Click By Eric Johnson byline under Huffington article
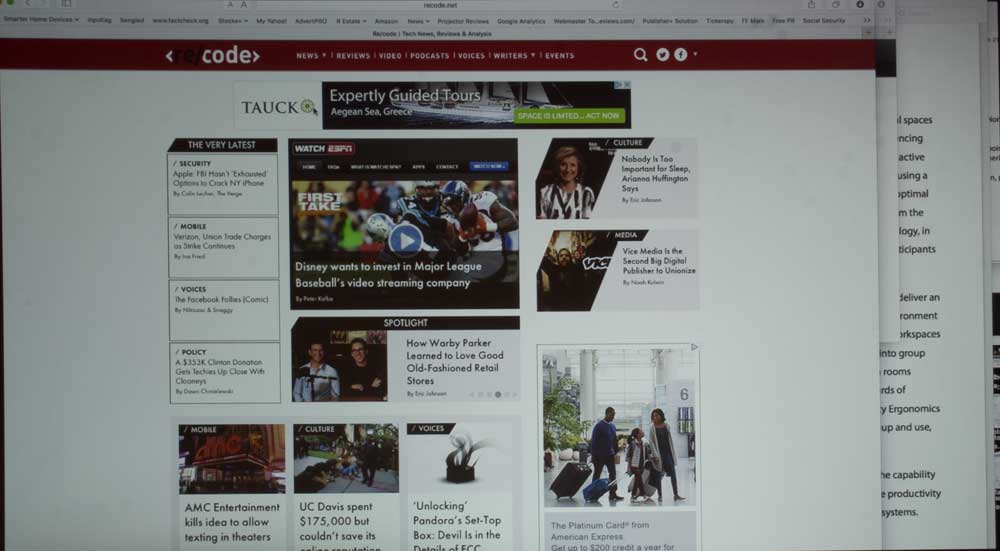 [641, 200]
